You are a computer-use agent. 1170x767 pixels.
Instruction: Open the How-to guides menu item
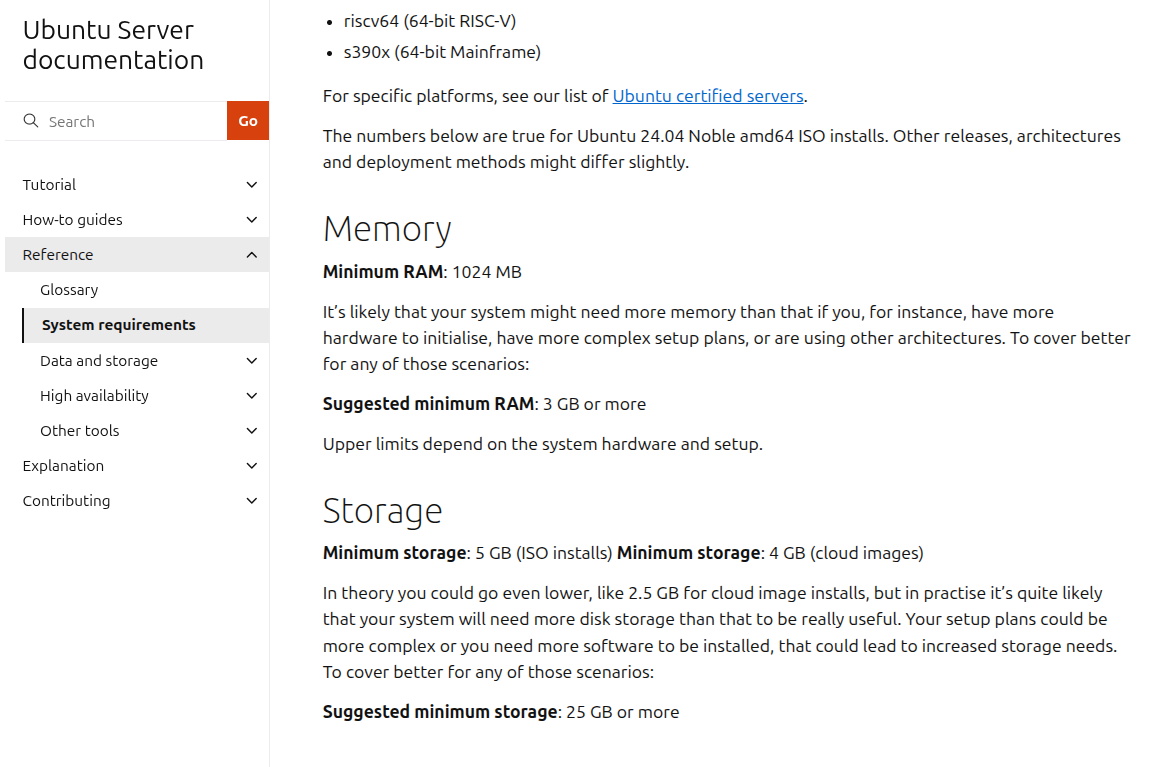pyautogui.click(x=72, y=220)
